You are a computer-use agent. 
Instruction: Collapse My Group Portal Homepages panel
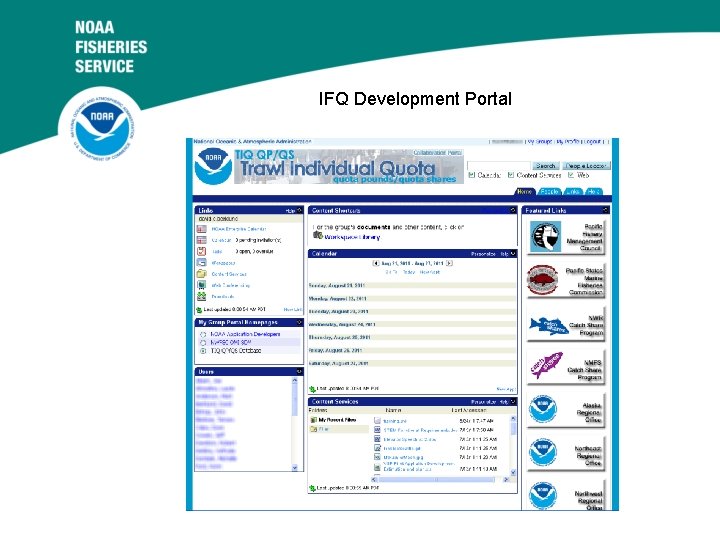(x=299, y=323)
